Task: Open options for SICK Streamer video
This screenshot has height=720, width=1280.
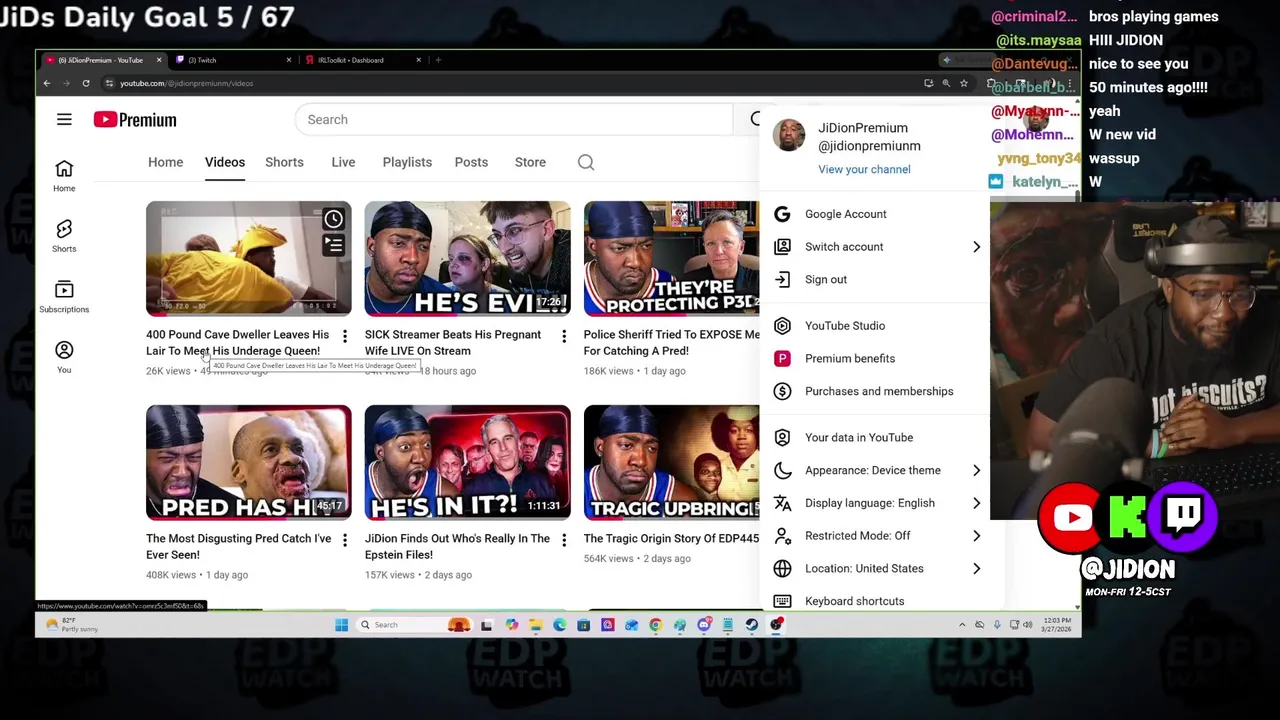Action: (x=564, y=336)
